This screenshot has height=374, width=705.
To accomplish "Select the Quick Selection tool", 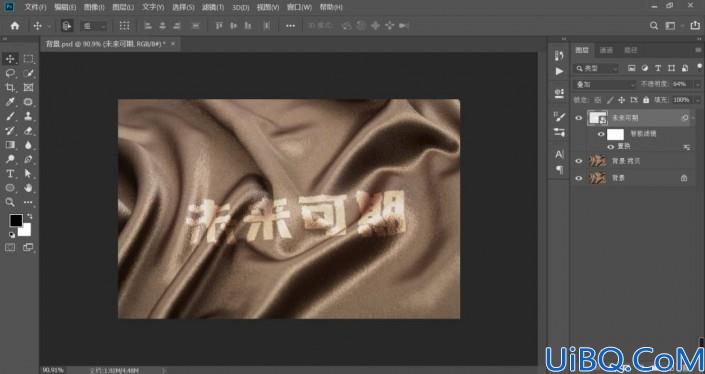I will [x=28, y=73].
